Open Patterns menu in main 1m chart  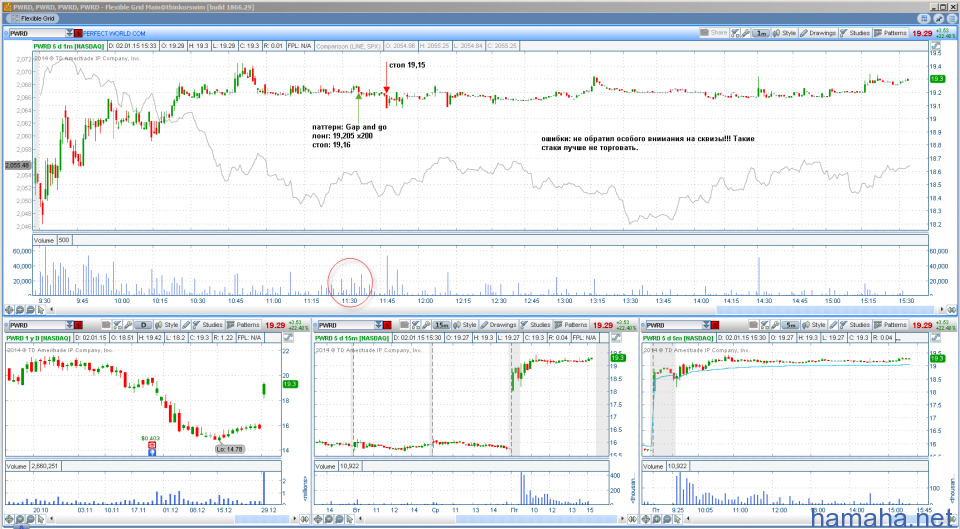point(891,33)
